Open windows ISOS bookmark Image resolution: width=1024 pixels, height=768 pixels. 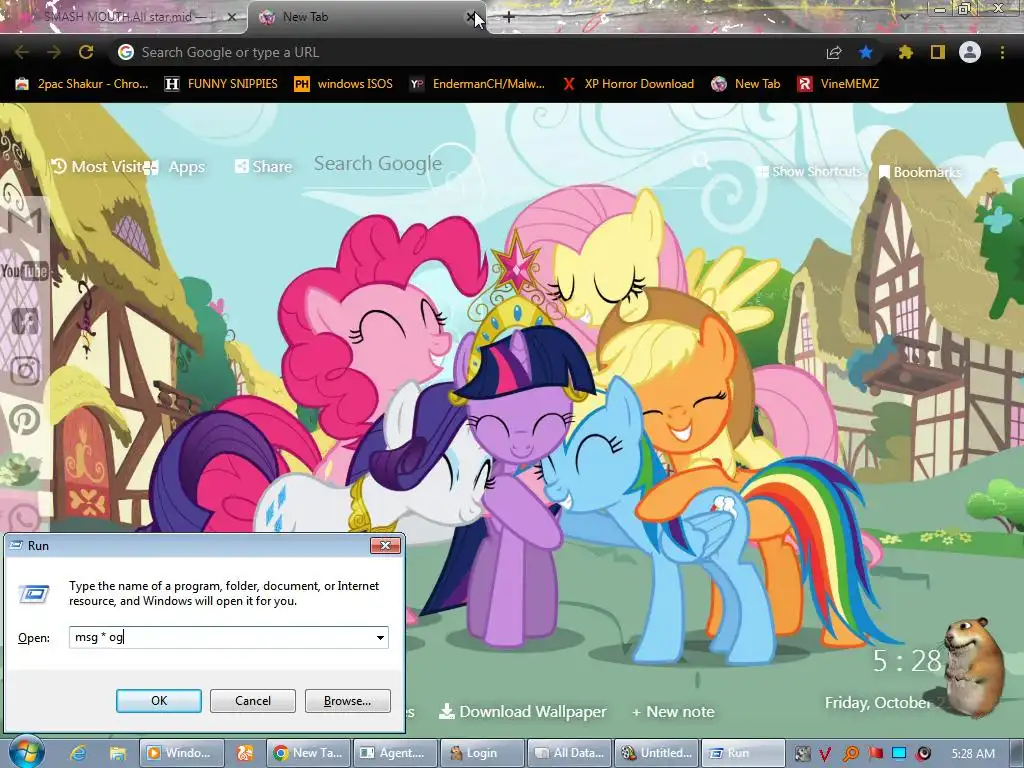point(344,84)
